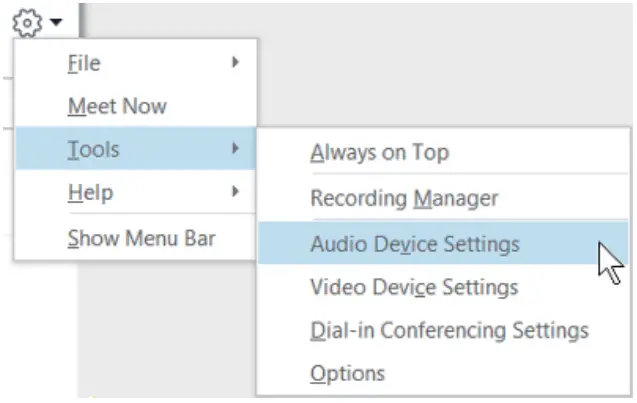Image resolution: width=637 pixels, height=403 pixels.
Task: Toggle Show Menu Bar
Action: click(141, 238)
